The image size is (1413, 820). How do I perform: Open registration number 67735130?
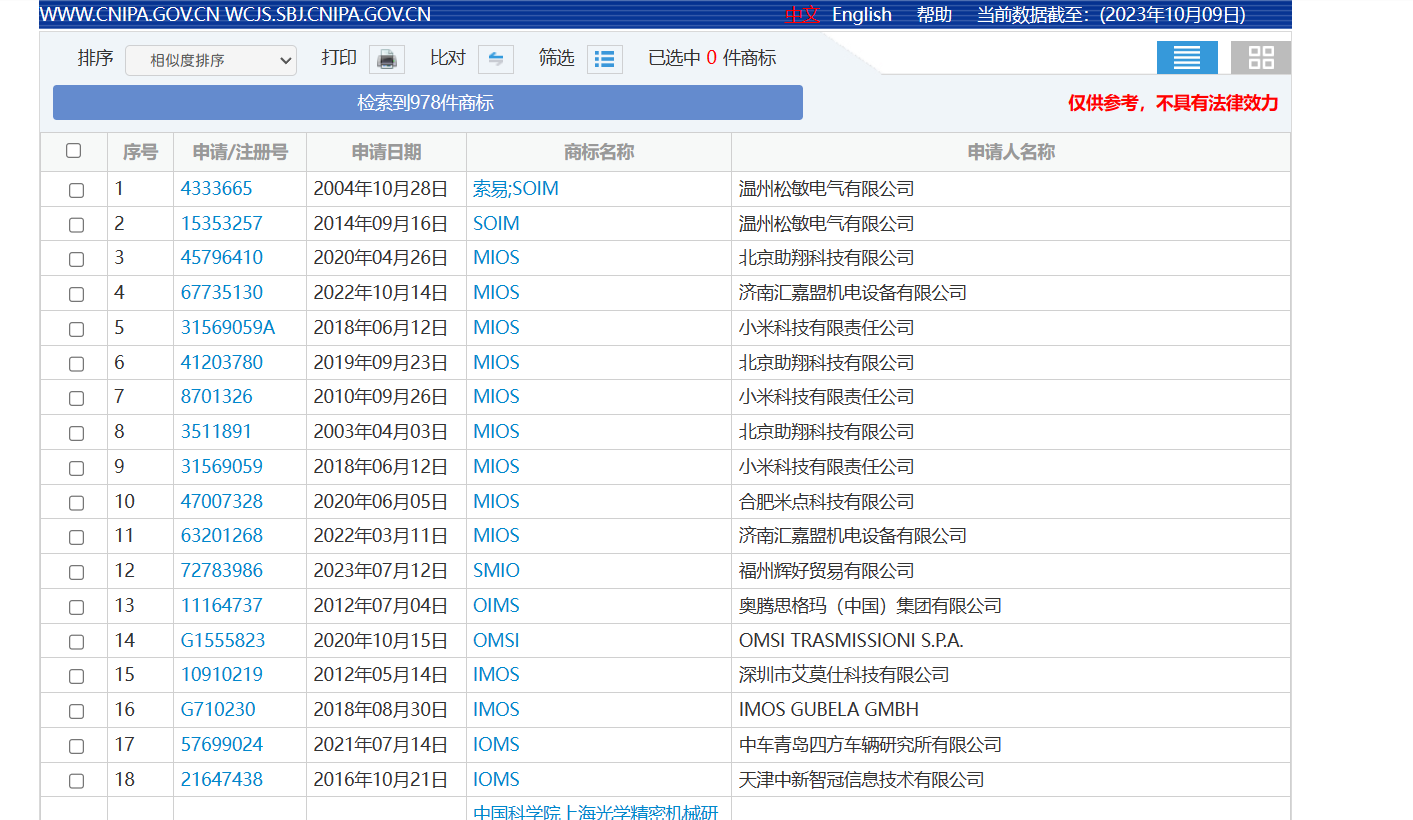pos(222,292)
